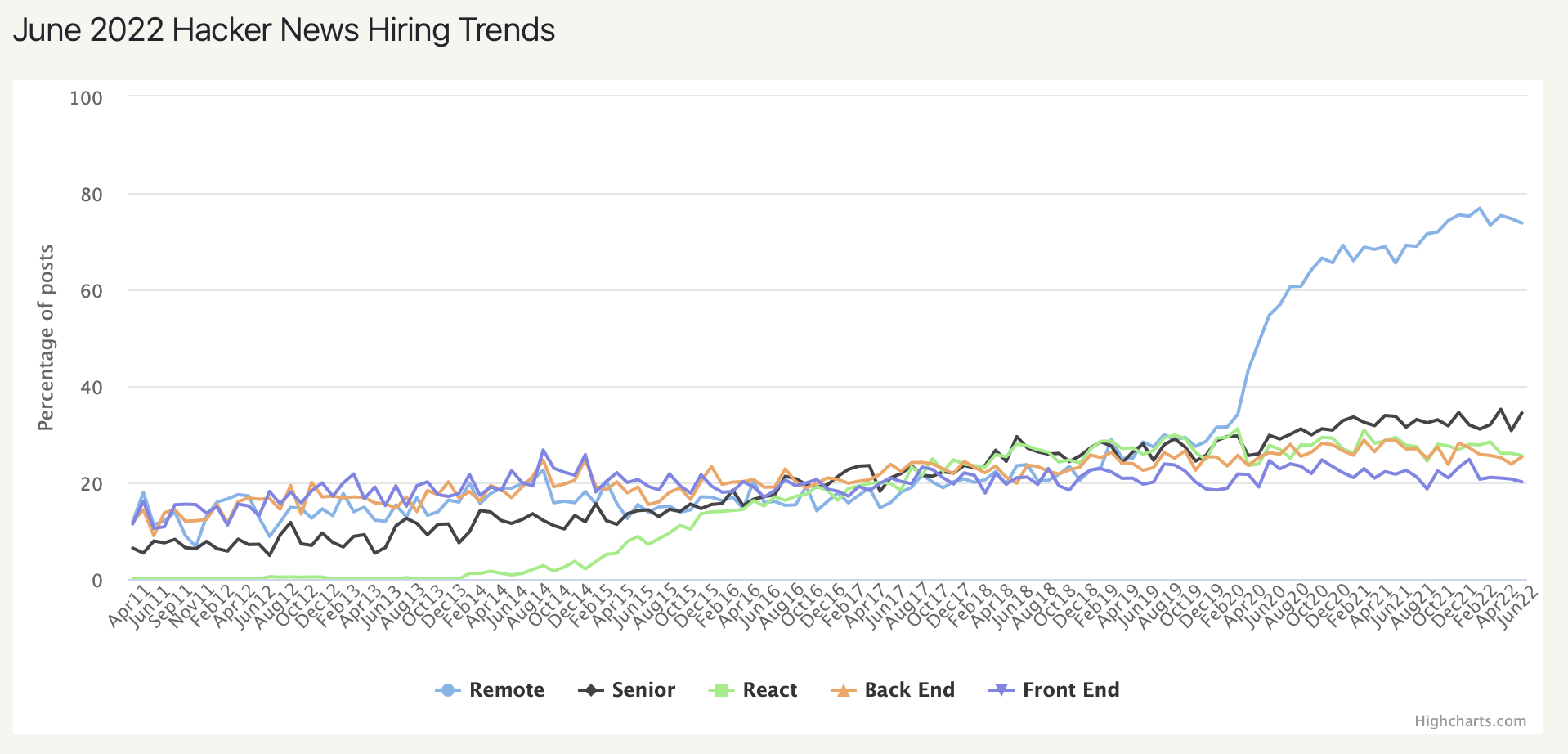This screenshot has width=1568, height=754.
Task: Toggle the Senior series label in legend
Action: [643, 690]
